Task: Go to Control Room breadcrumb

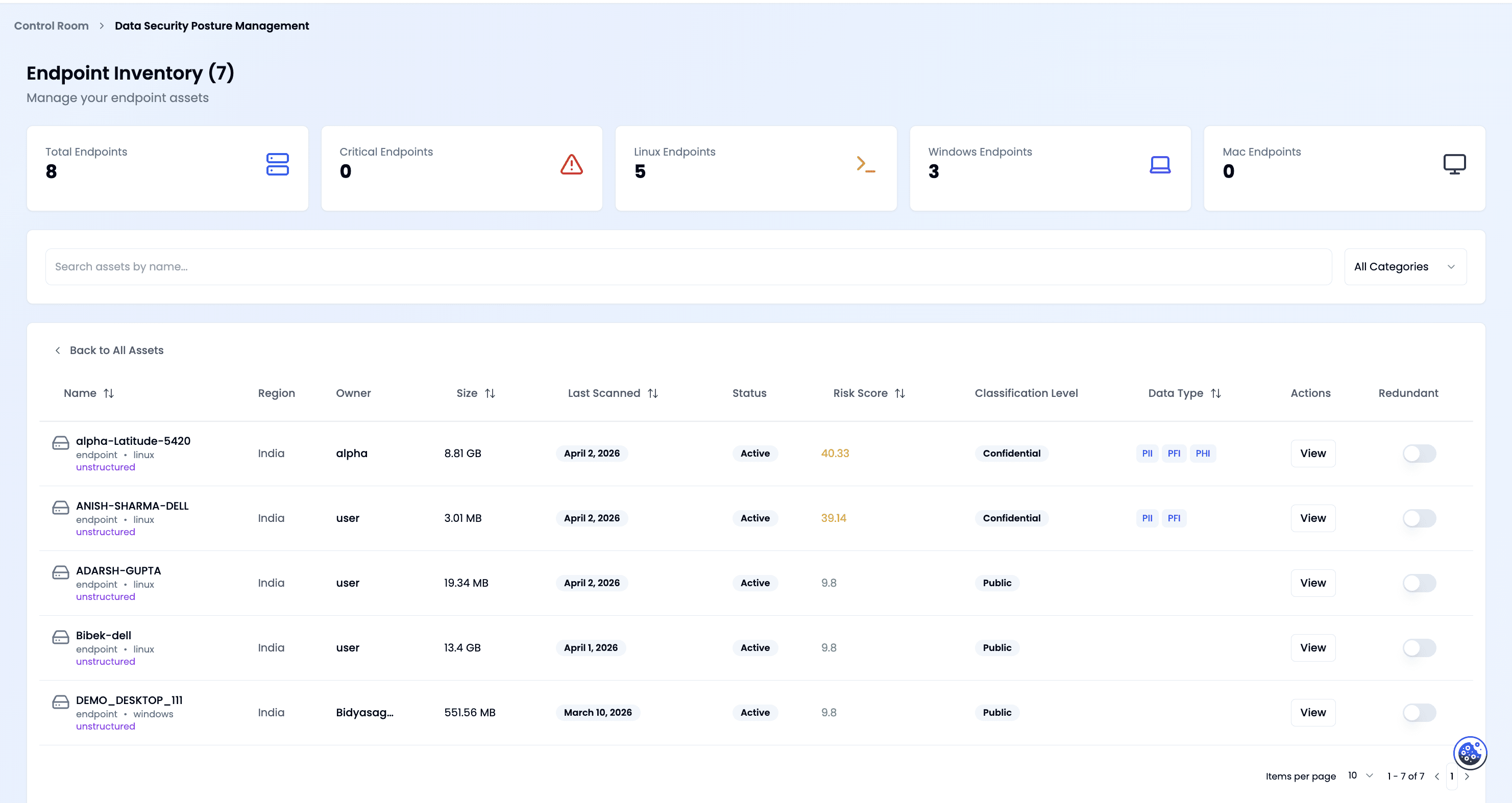Action: pyautogui.click(x=51, y=26)
